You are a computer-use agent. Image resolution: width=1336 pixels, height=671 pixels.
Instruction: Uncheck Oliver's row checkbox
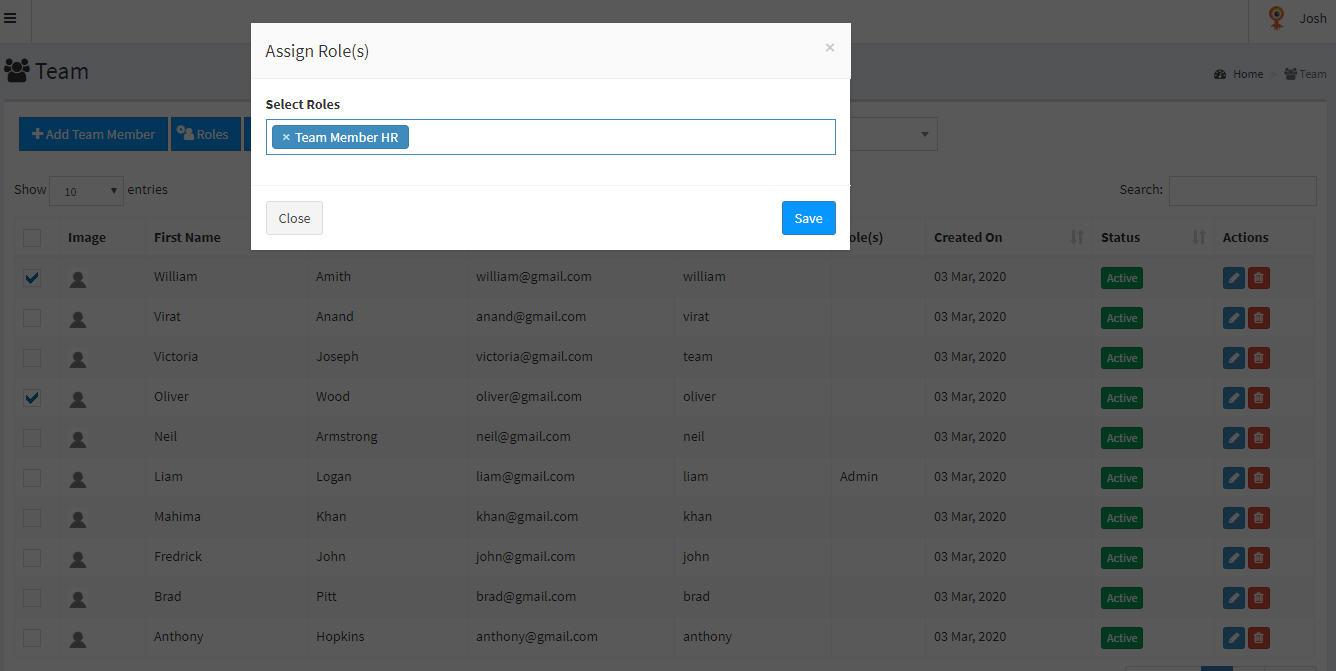coord(32,397)
